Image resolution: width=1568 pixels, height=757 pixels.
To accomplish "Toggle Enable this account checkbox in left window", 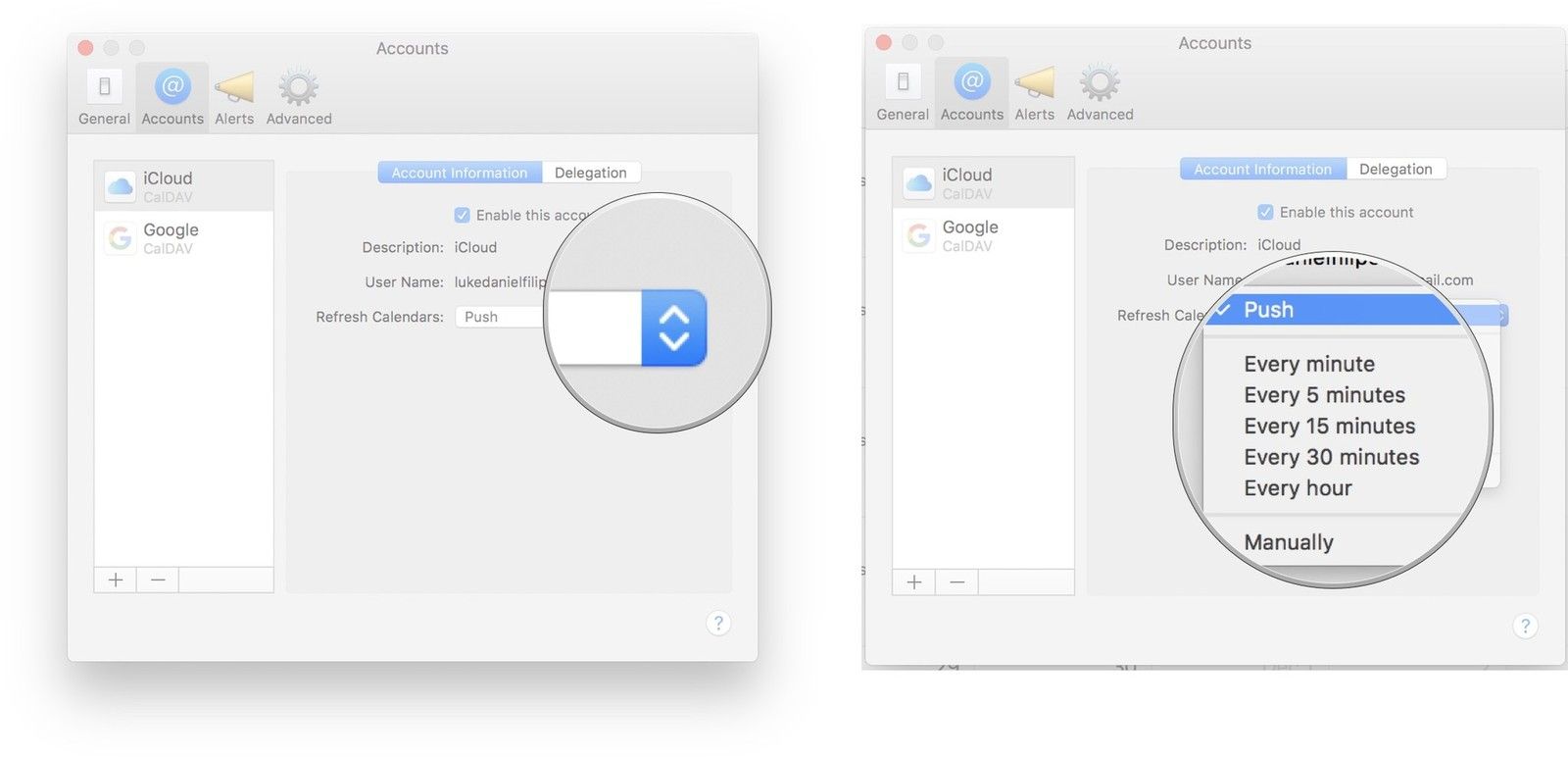I will coord(463,216).
